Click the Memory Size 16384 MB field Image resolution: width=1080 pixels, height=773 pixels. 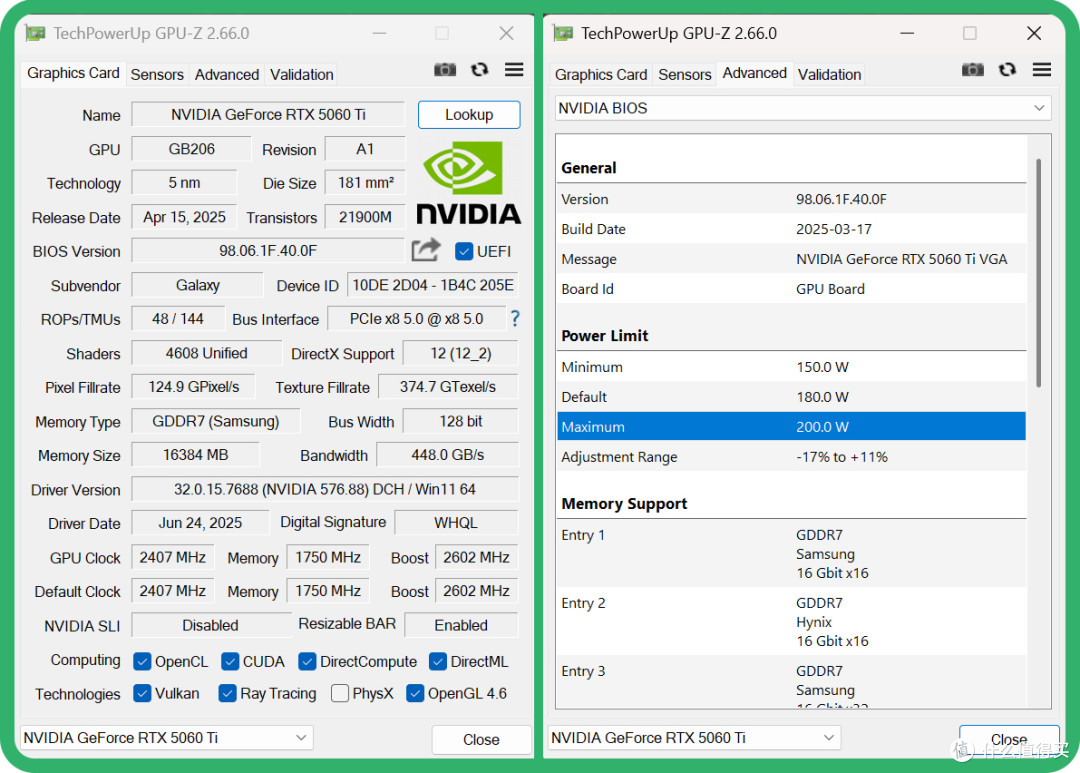click(196, 455)
